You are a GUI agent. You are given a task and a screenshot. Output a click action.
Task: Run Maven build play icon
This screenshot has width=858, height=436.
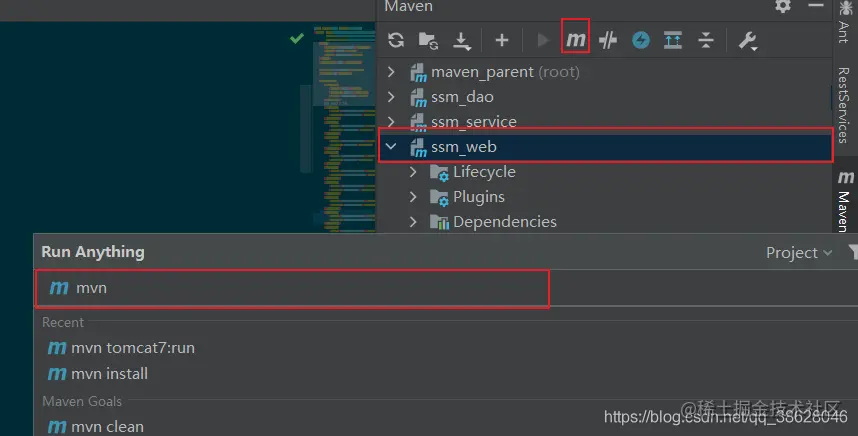(543, 40)
